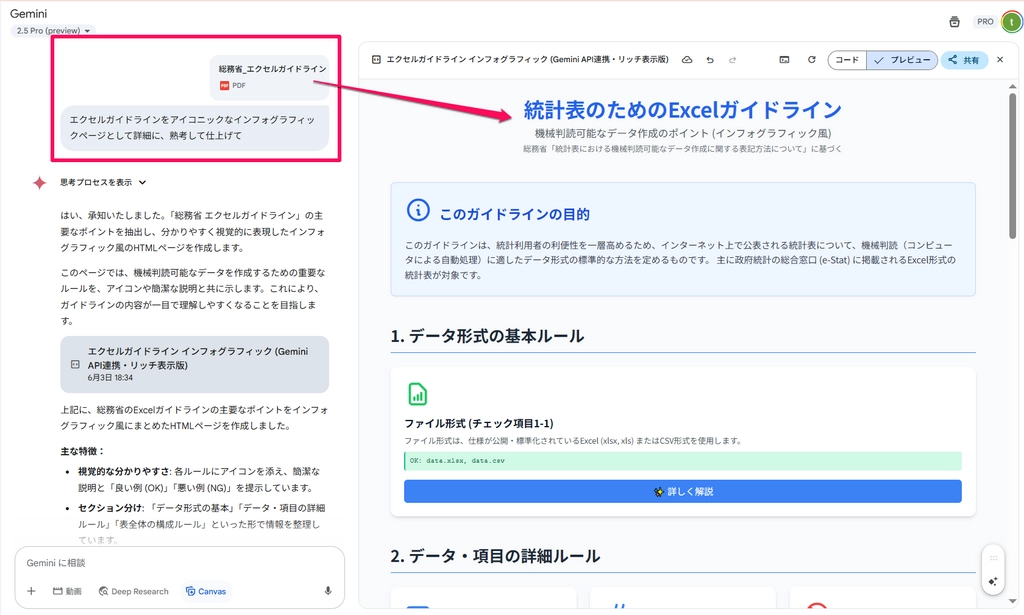
Task: Click the microphone icon
Action: (328, 591)
